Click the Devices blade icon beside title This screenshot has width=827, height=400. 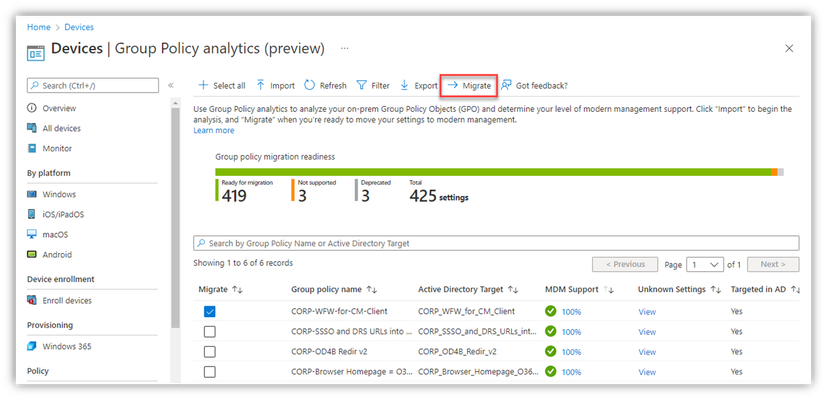[x=36, y=54]
